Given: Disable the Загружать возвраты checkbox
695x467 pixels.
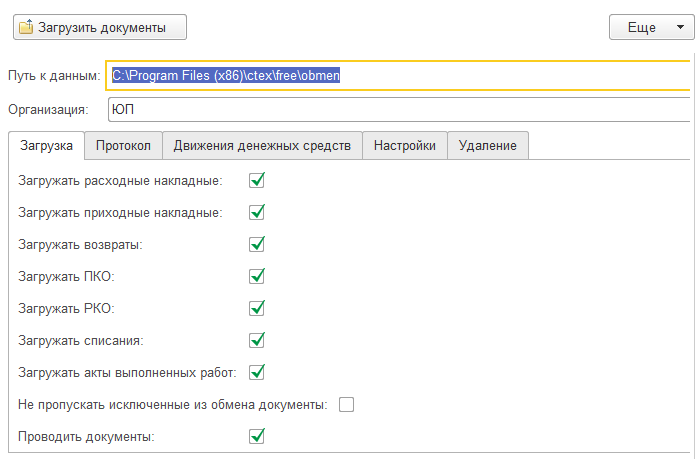Looking at the screenshot, I should (x=256, y=244).
